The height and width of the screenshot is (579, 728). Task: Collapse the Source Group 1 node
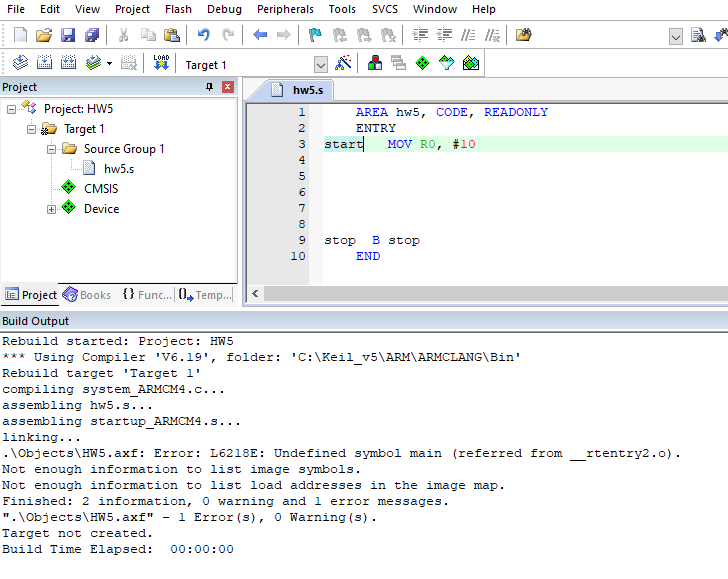(51, 150)
